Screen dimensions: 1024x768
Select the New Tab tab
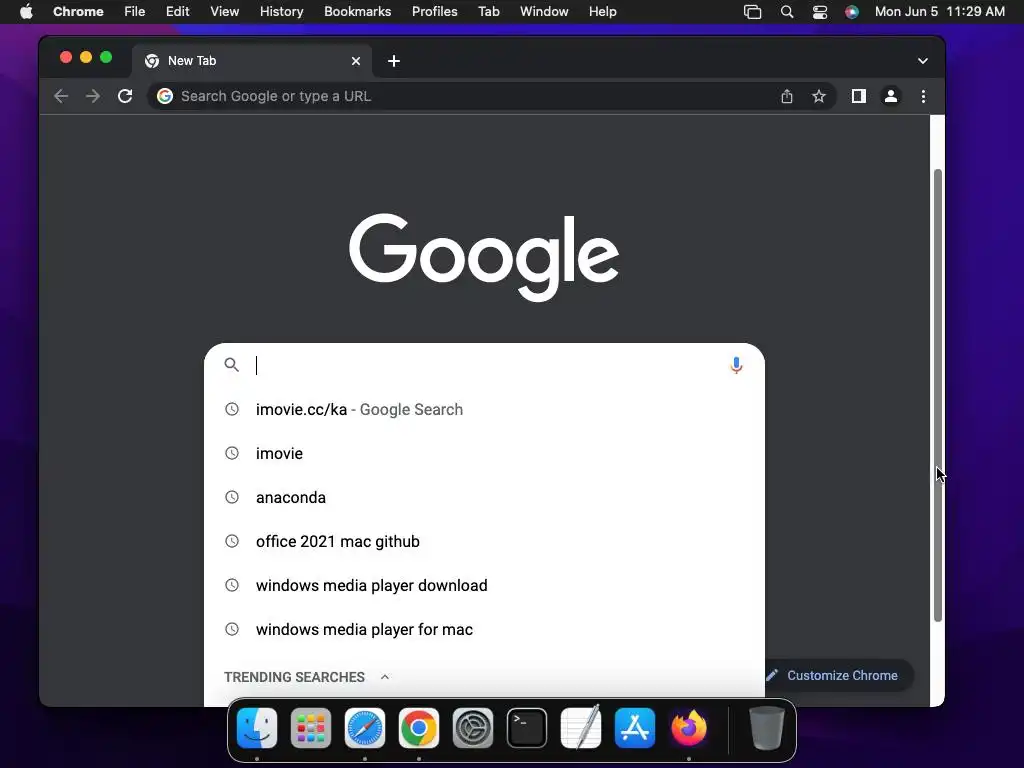click(251, 61)
